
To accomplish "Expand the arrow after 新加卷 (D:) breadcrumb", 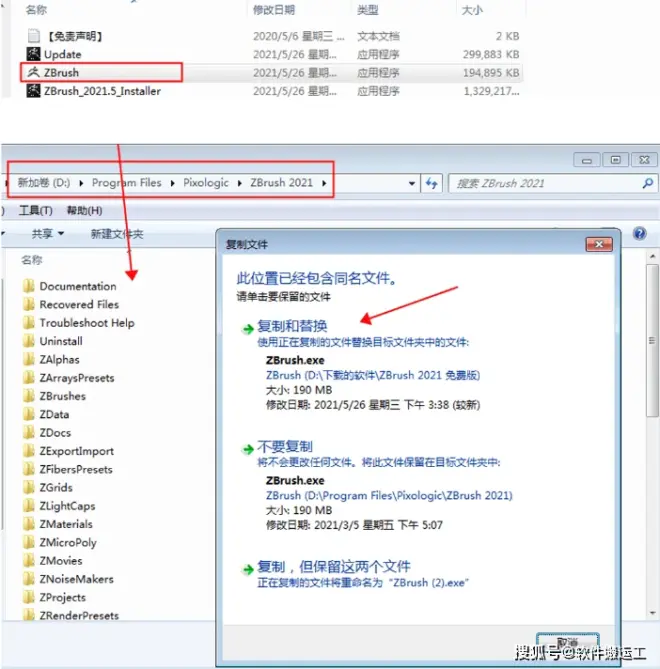I will pos(81,183).
